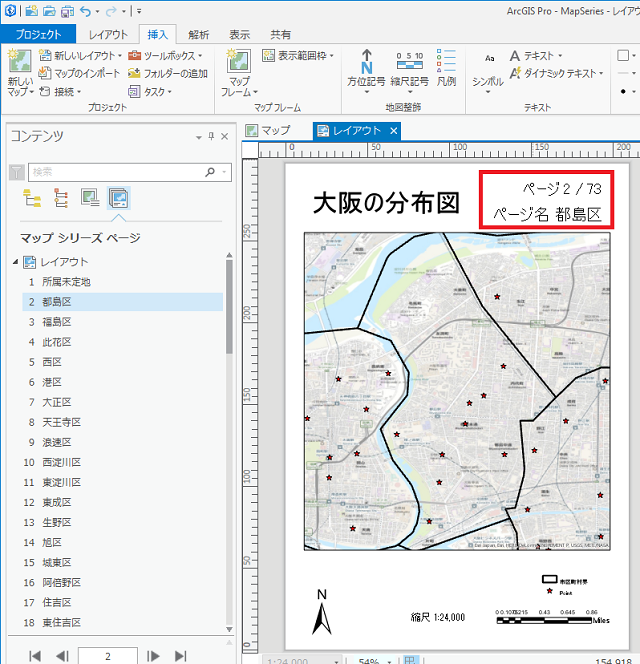Select page 18 東住吉区
640x664 pixels.
click(122, 622)
